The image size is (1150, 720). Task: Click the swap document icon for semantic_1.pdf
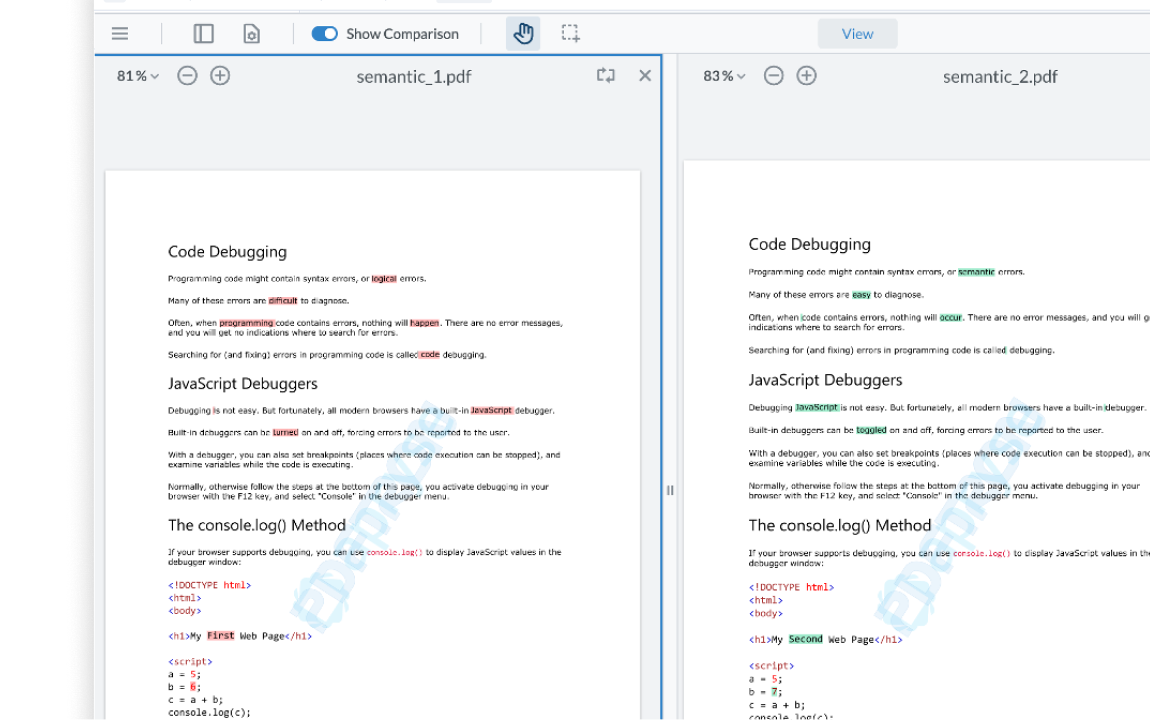pyautogui.click(x=606, y=76)
